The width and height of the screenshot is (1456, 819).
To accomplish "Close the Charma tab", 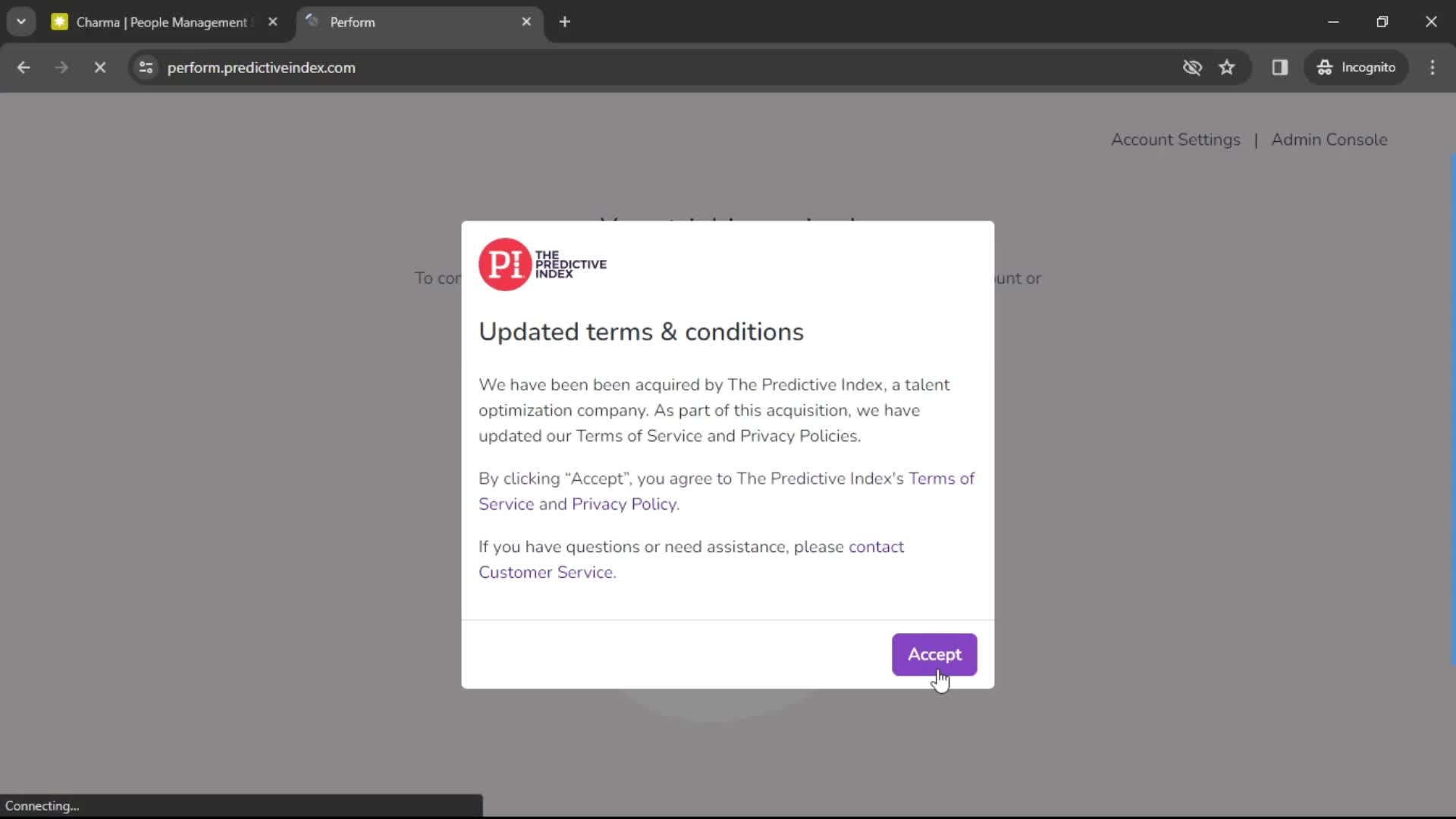I will point(273,22).
